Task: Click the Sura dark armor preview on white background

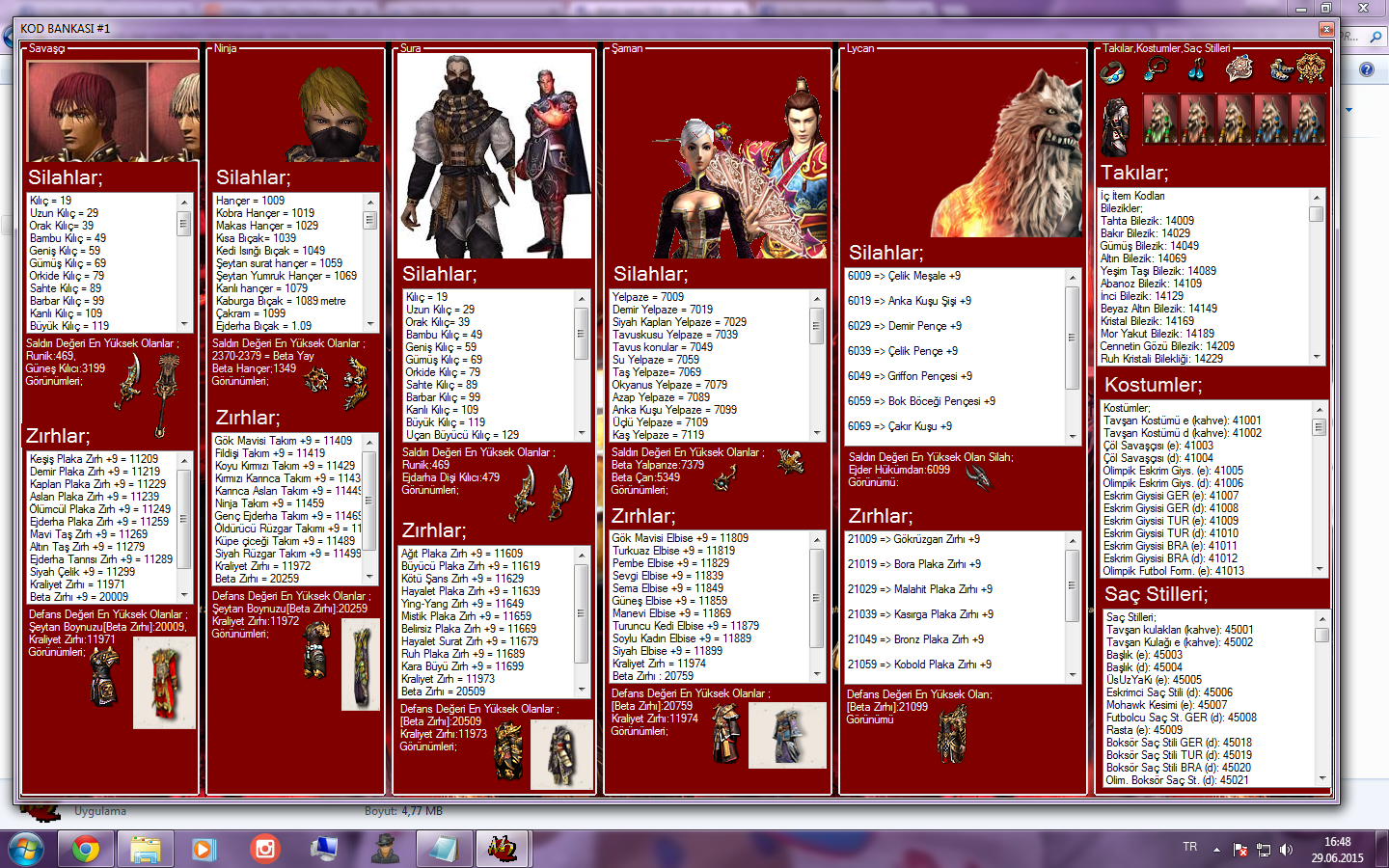Action: click(561, 755)
